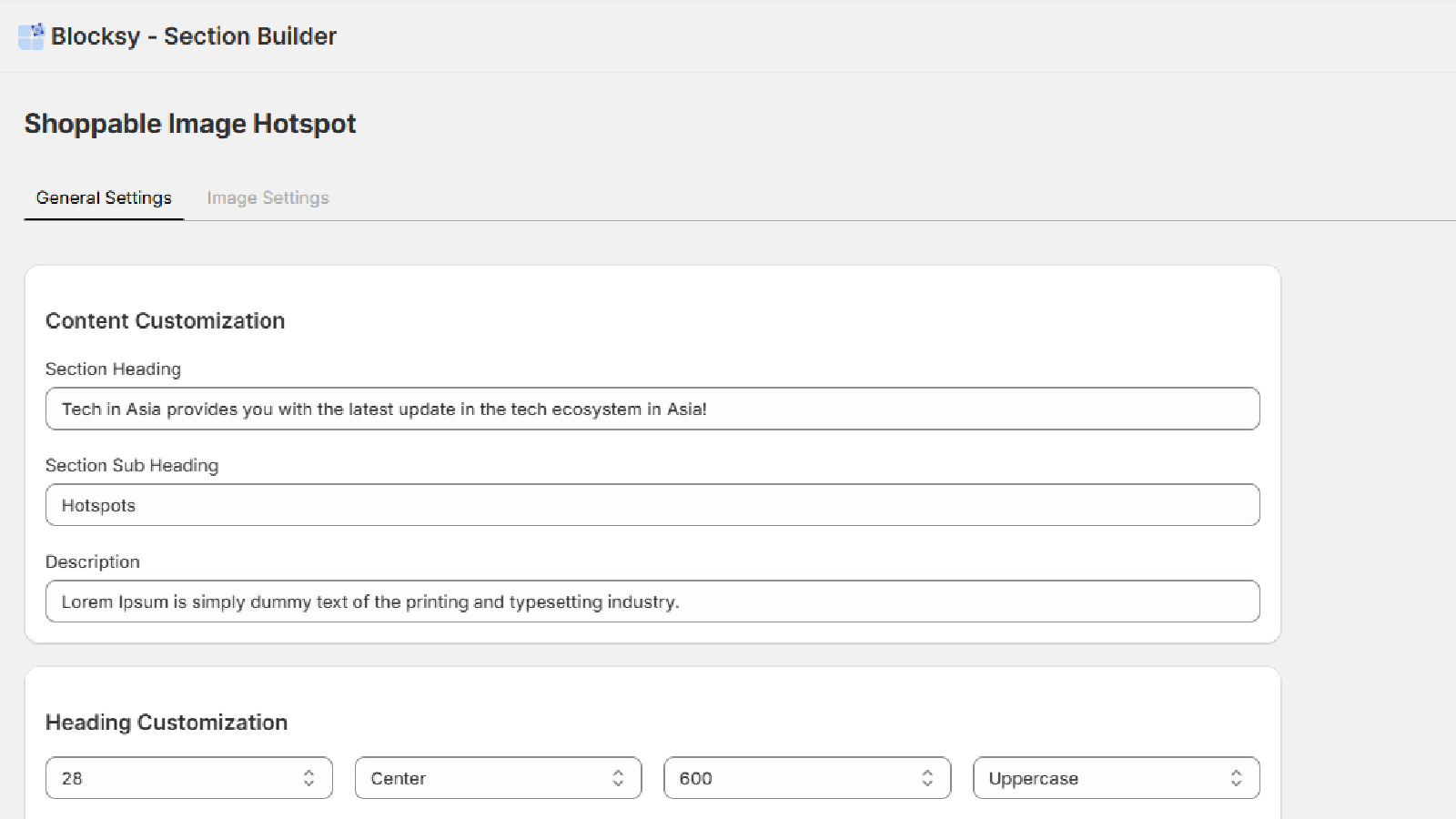Image resolution: width=1456 pixels, height=819 pixels.
Task: Click the Blocksy - Section Builder title
Action: [x=194, y=36]
